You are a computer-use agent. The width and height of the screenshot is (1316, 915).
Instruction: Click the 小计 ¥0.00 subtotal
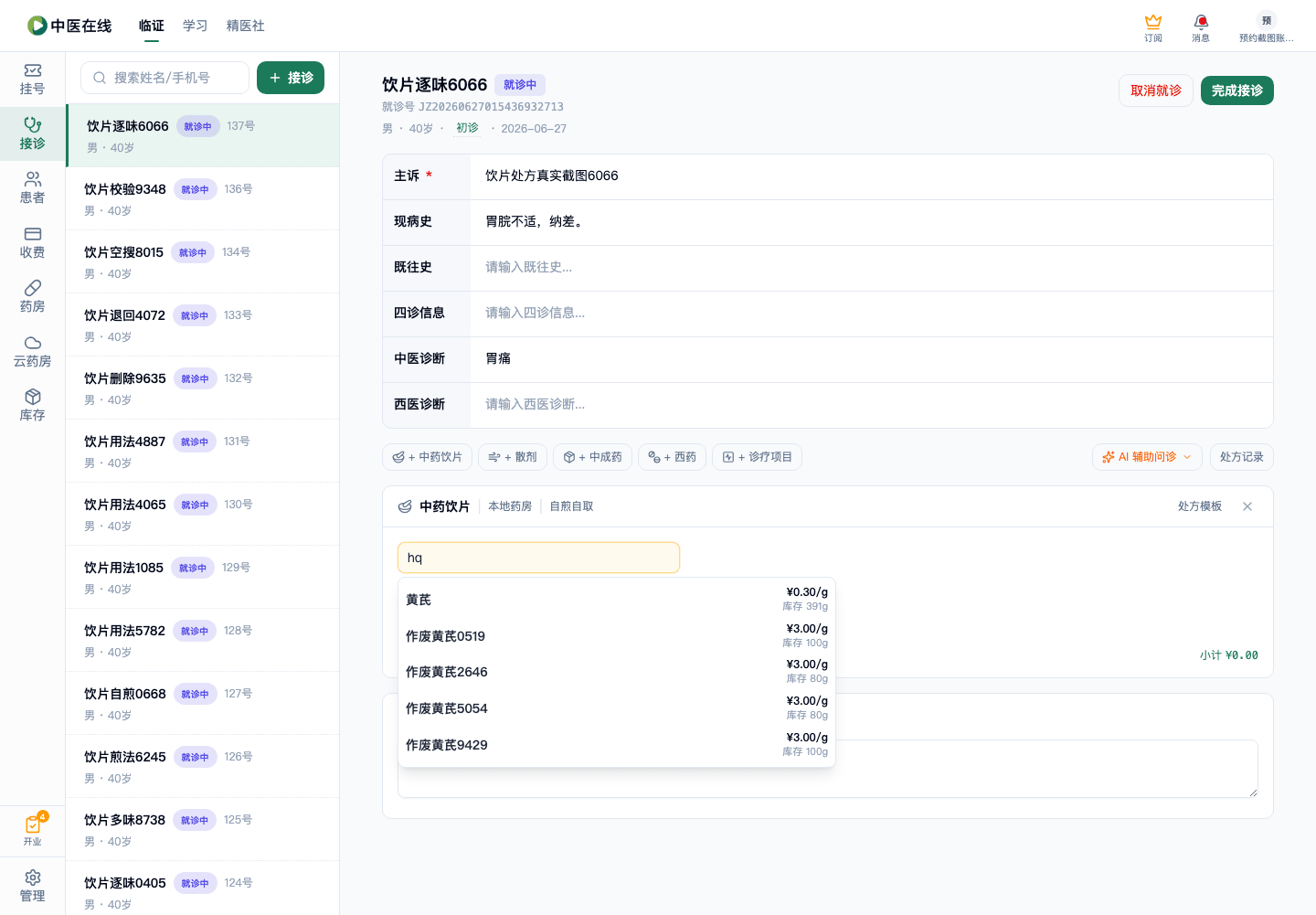pyautogui.click(x=1228, y=655)
